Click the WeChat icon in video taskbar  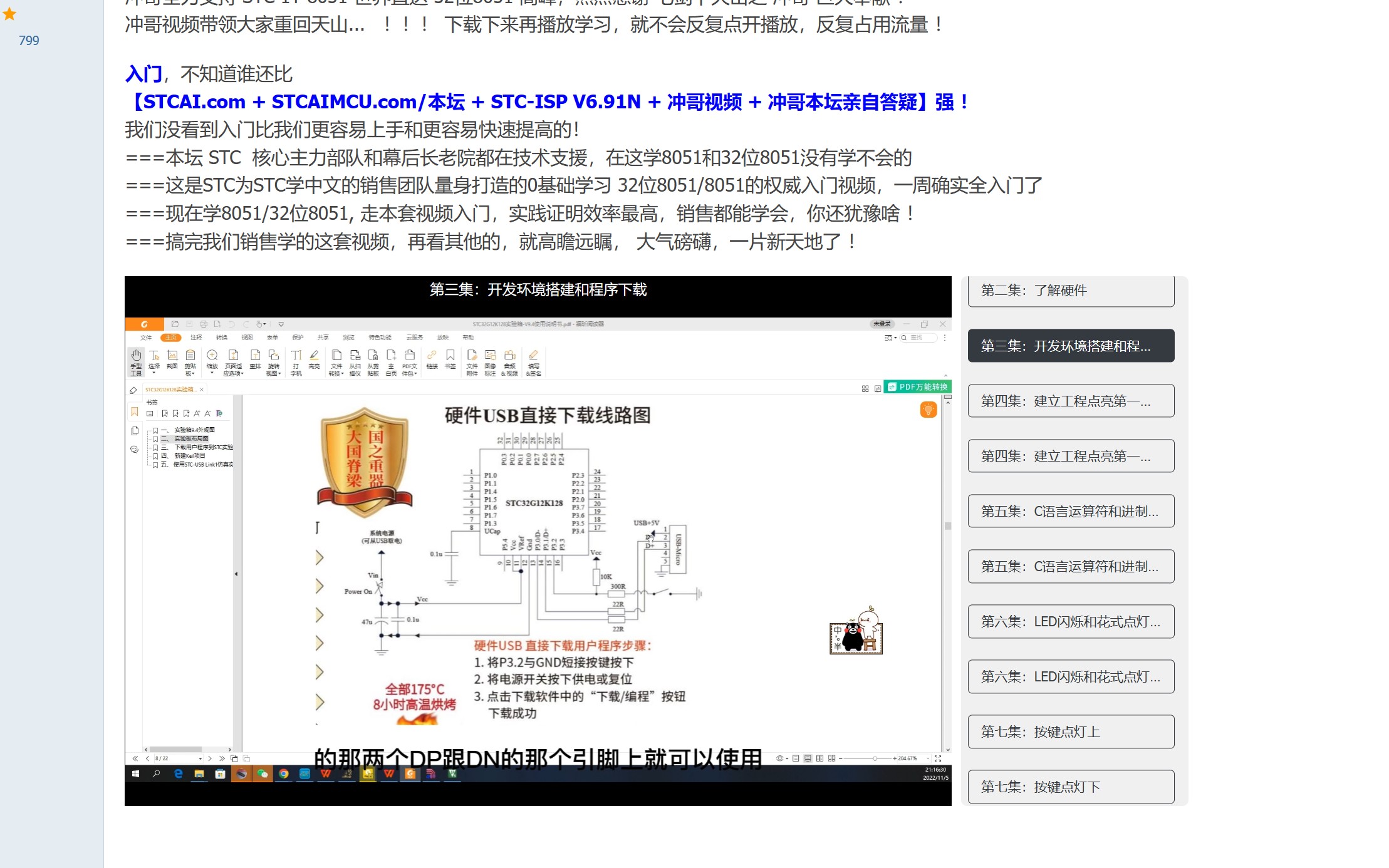pyautogui.click(x=263, y=774)
